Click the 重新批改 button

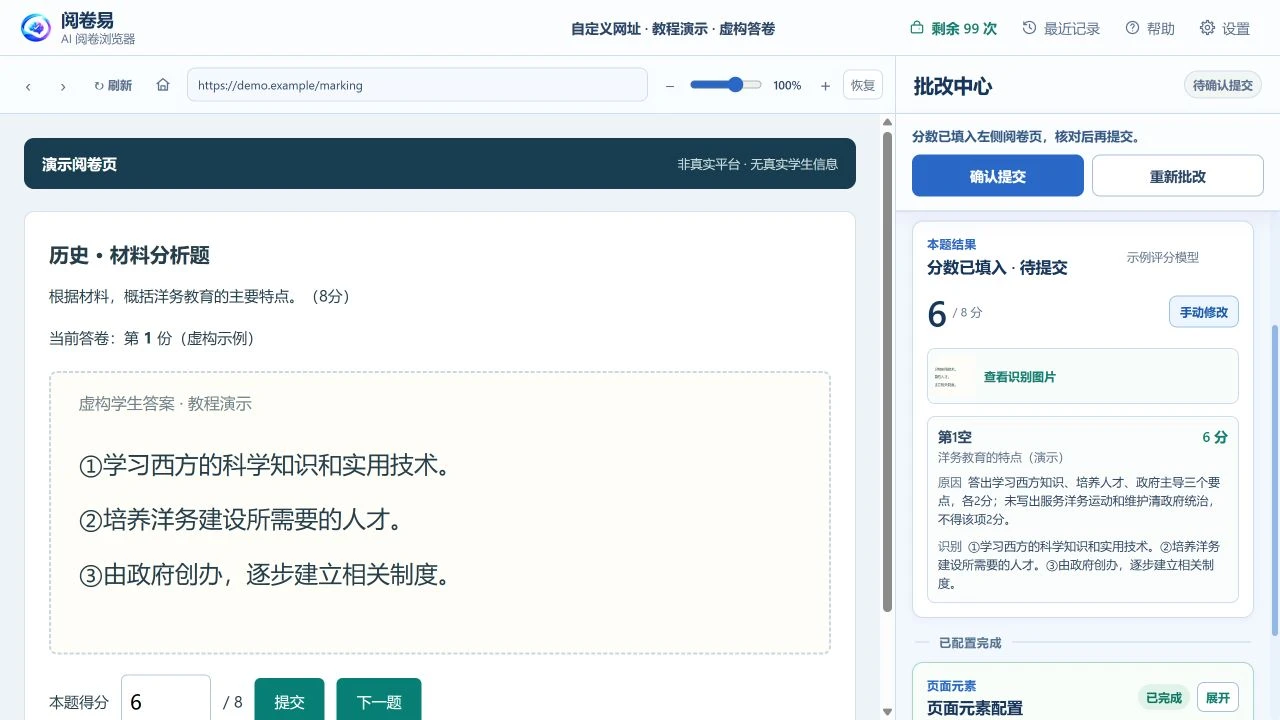coord(1178,176)
